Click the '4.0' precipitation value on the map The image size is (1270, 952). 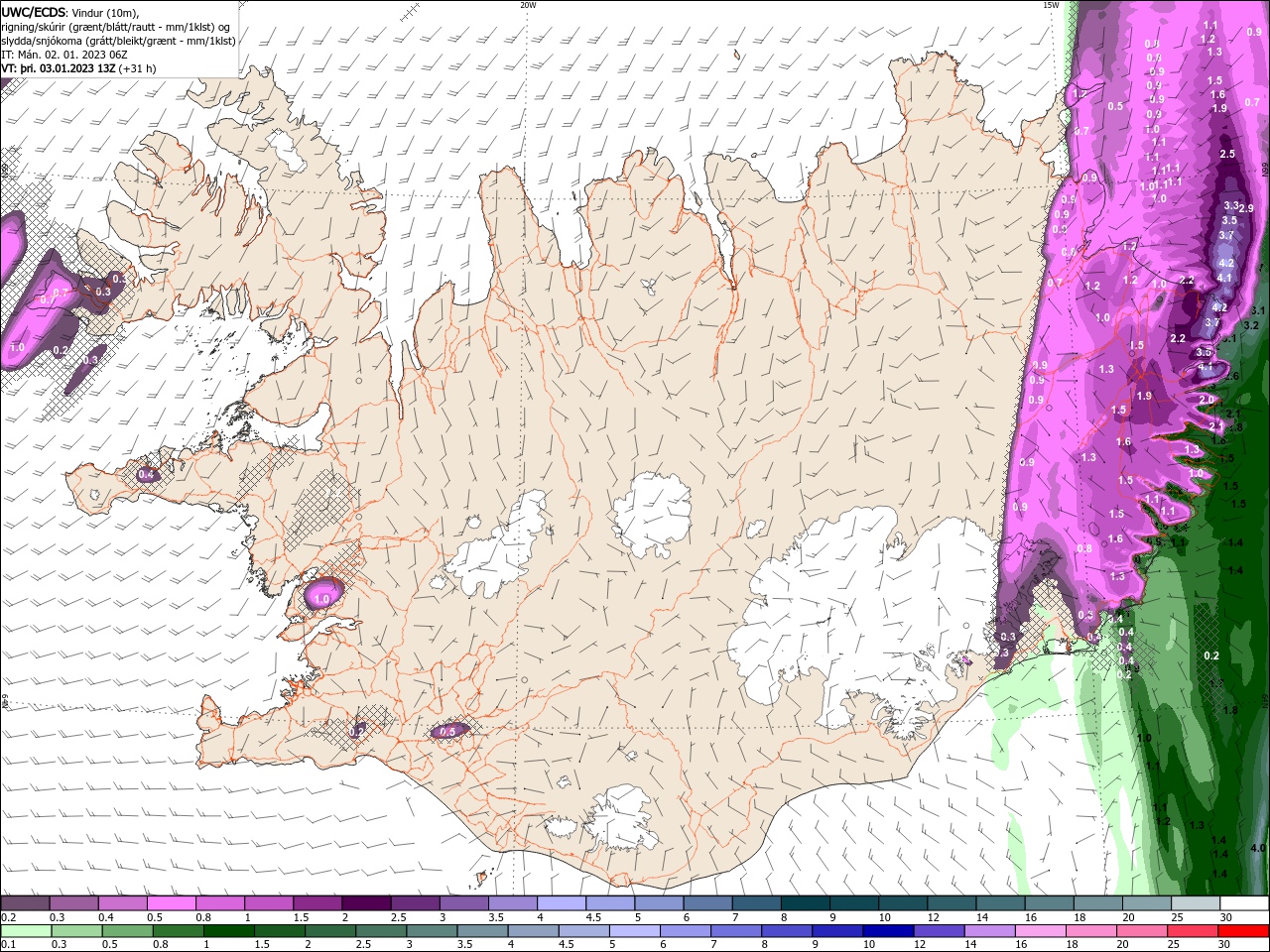(x=1258, y=848)
